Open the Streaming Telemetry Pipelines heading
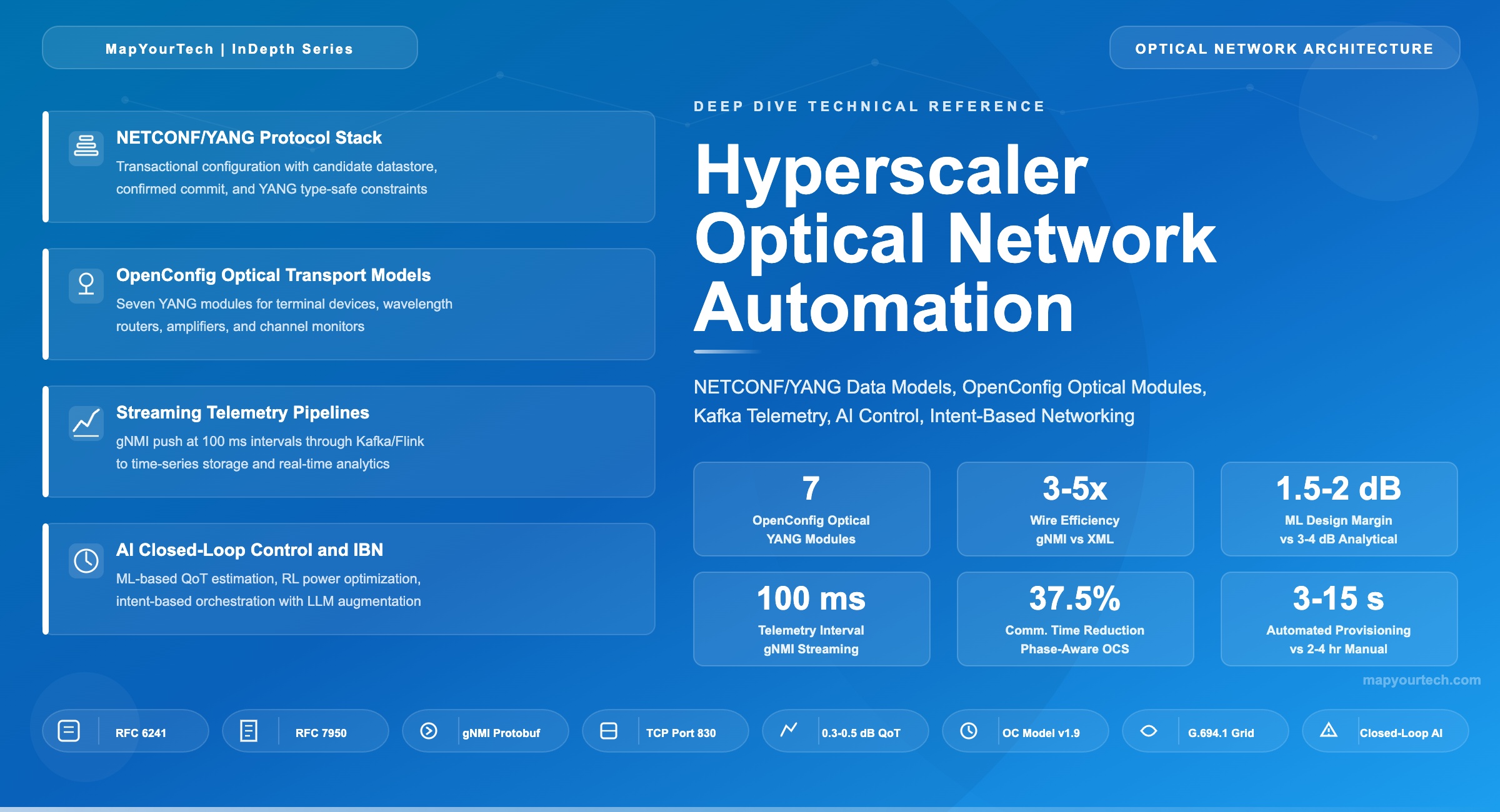Image resolution: width=1500 pixels, height=812 pixels. pyautogui.click(x=242, y=413)
